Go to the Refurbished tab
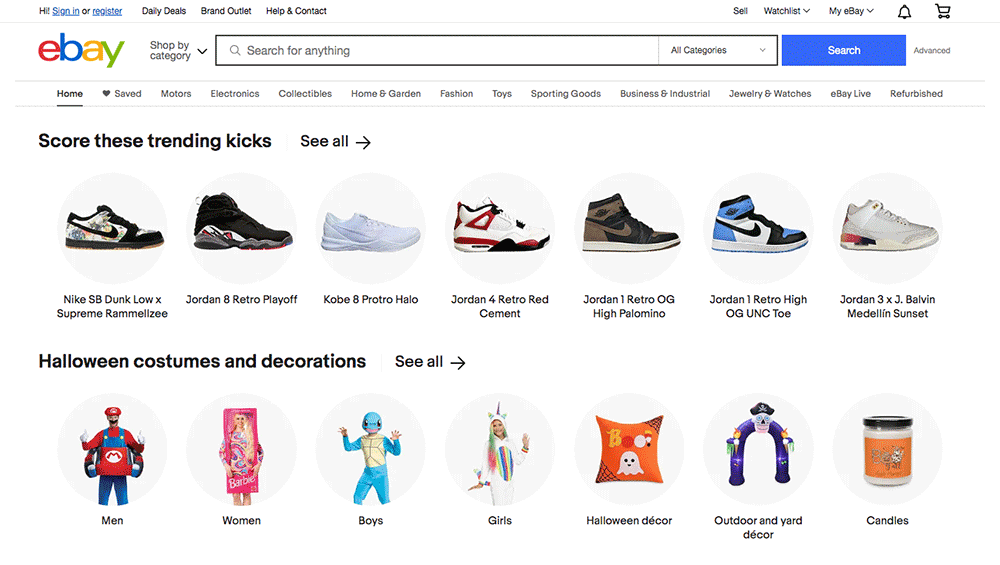The height and width of the screenshot is (565, 1000). coord(916,94)
